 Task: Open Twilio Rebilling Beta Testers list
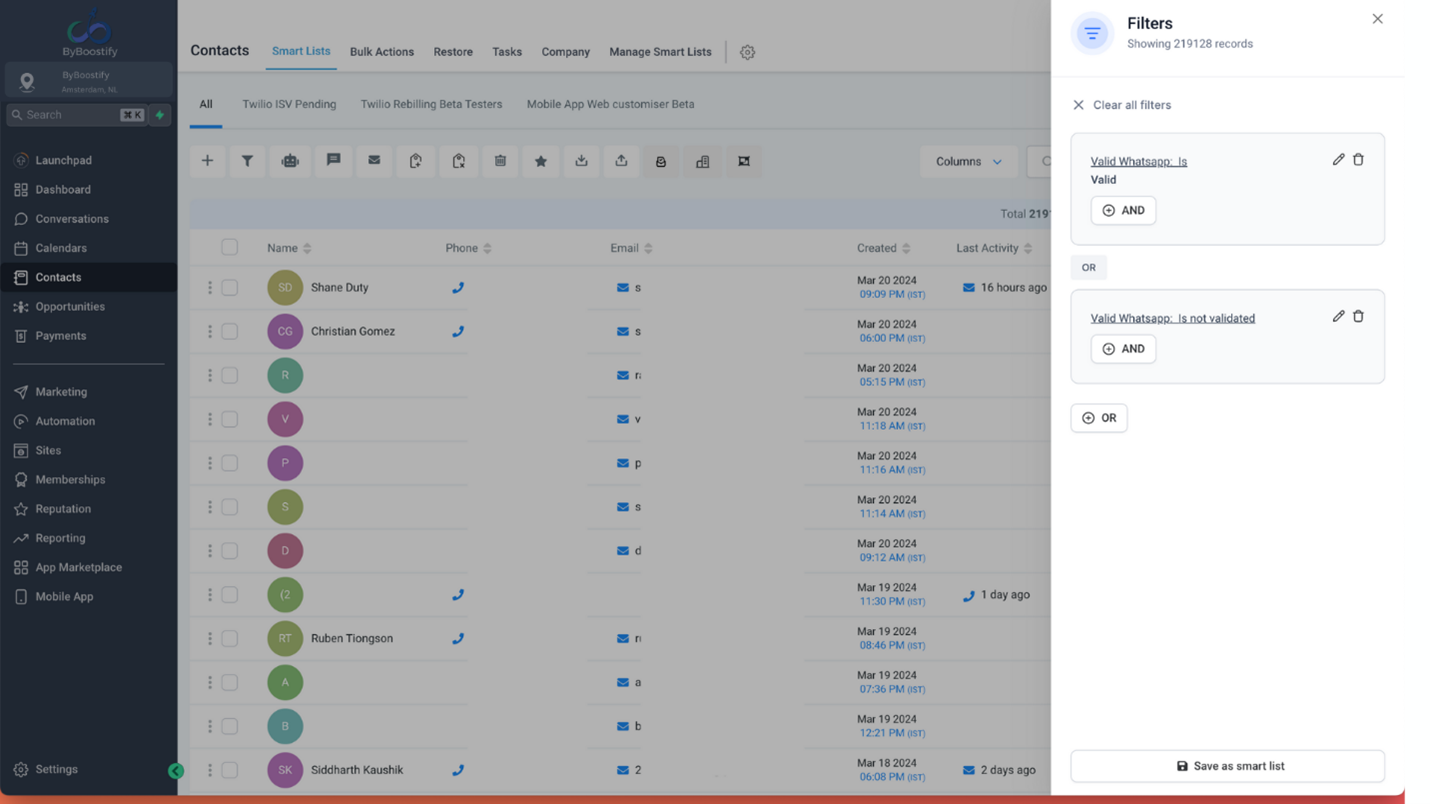tap(431, 104)
